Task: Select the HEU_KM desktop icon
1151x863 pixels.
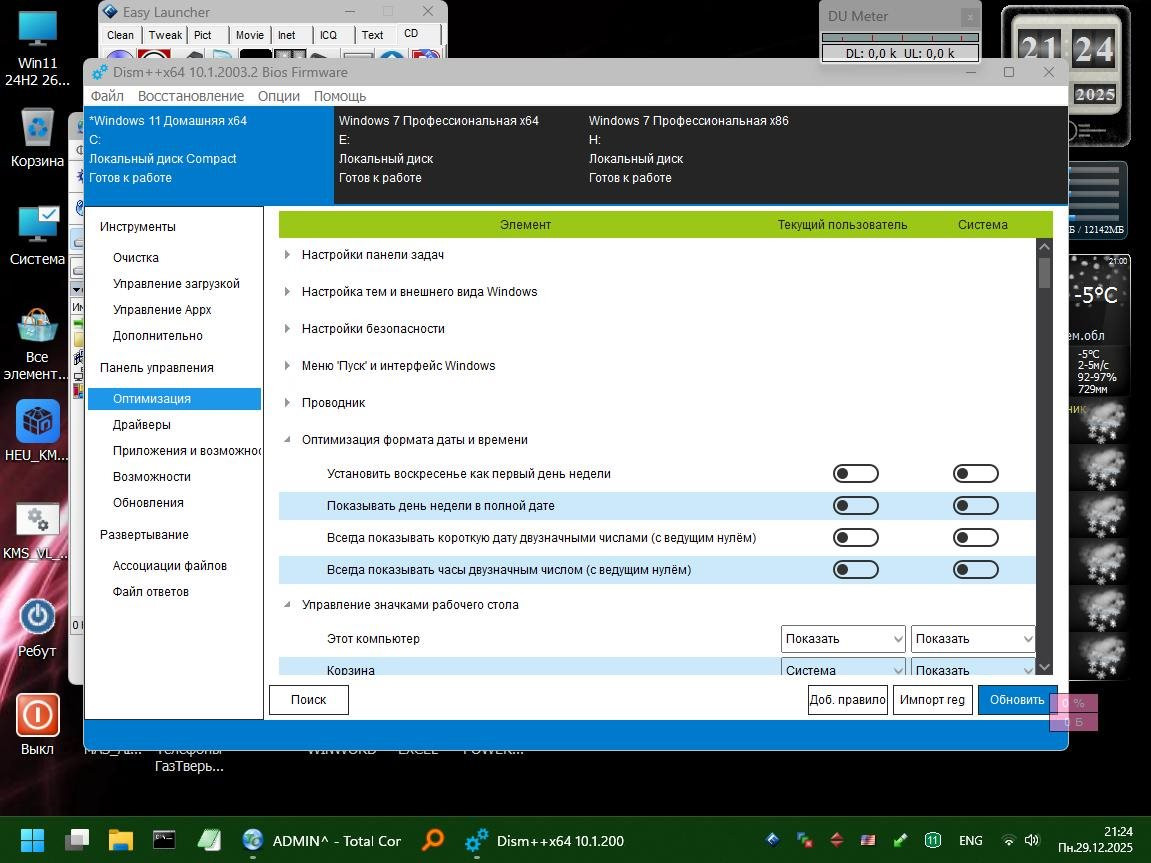Action: click(37, 430)
